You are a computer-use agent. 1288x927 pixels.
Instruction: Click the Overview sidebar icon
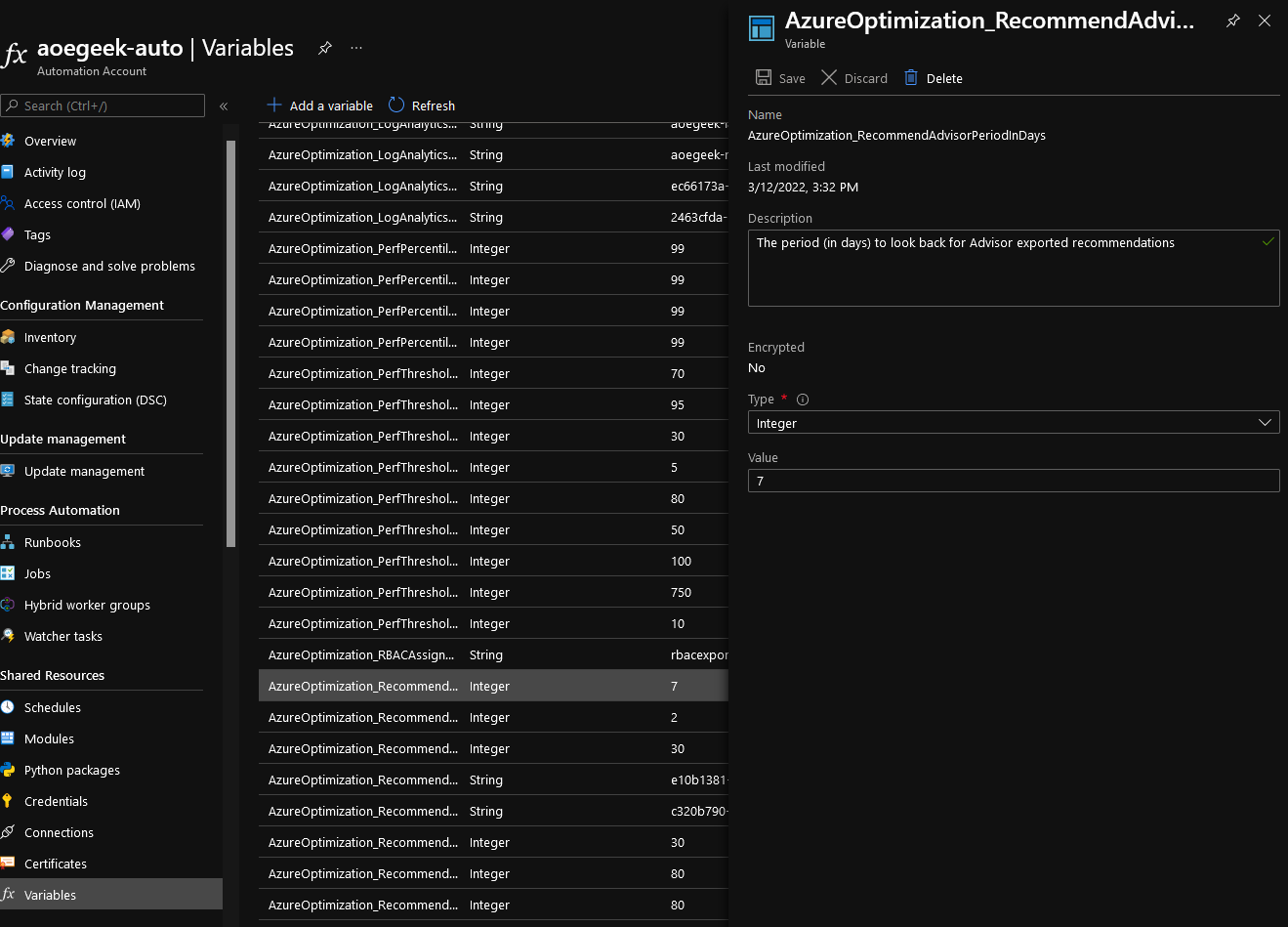[8, 141]
